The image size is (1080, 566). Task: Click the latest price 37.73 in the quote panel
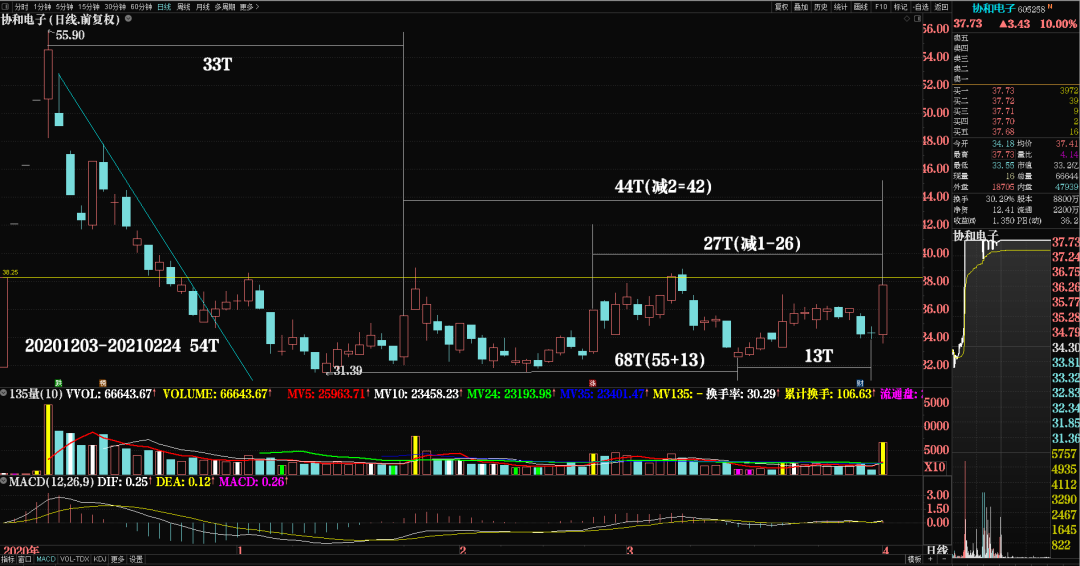coord(968,23)
